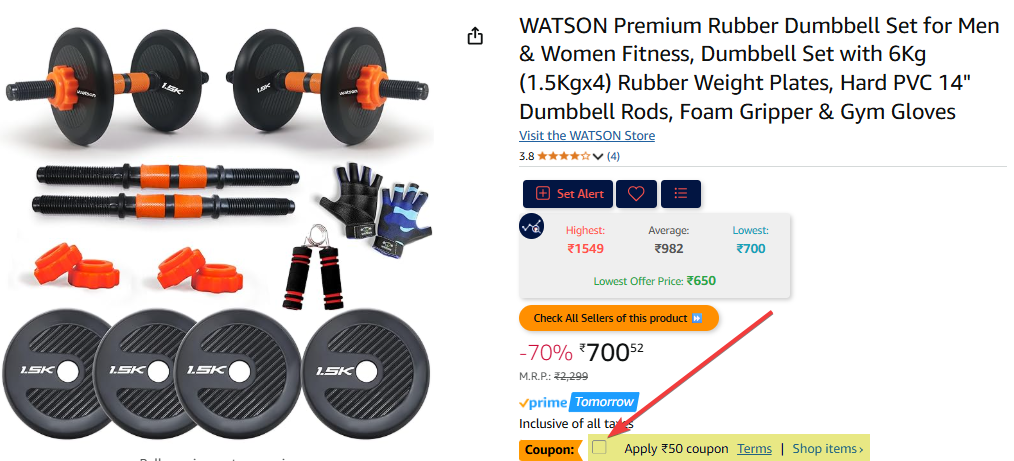This screenshot has width=1014, height=461.
Task: Click Check All Sellers of this product
Action: coord(618,318)
